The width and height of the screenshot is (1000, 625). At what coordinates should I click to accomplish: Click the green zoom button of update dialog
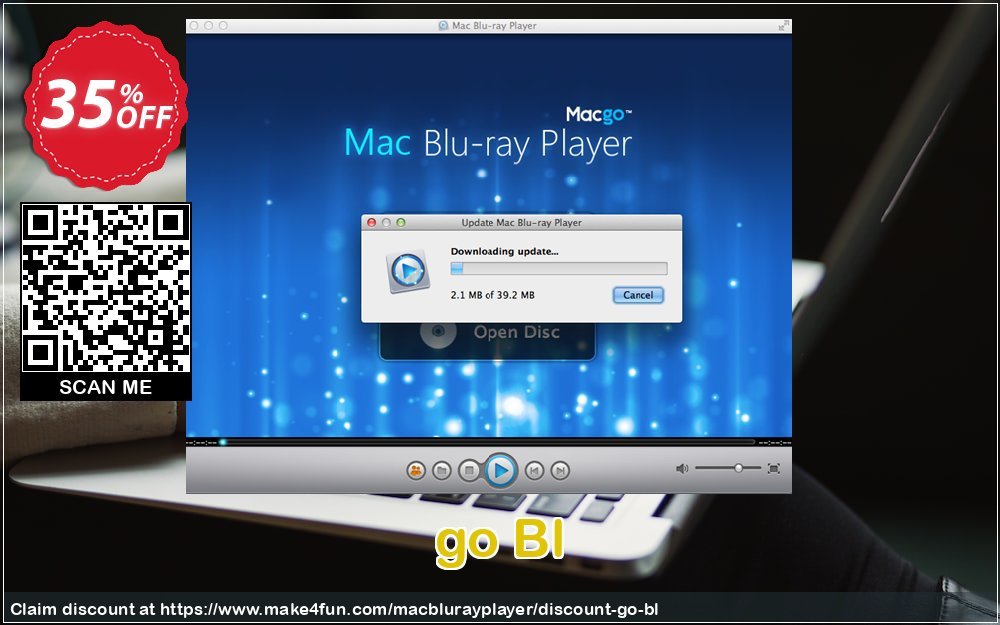click(x=401, y=223)
